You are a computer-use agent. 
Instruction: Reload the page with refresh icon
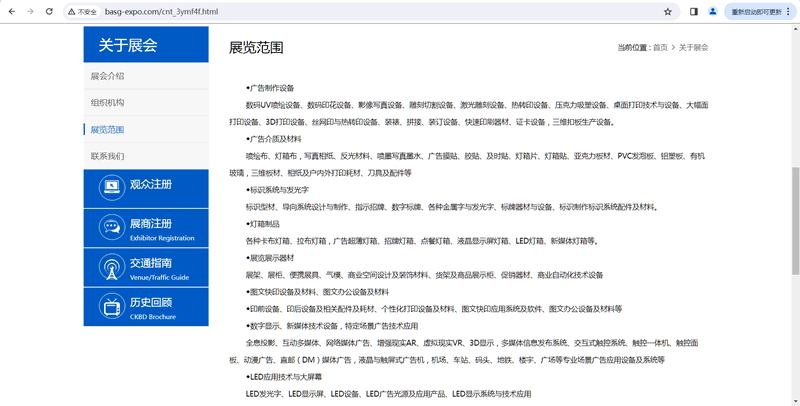50,12
